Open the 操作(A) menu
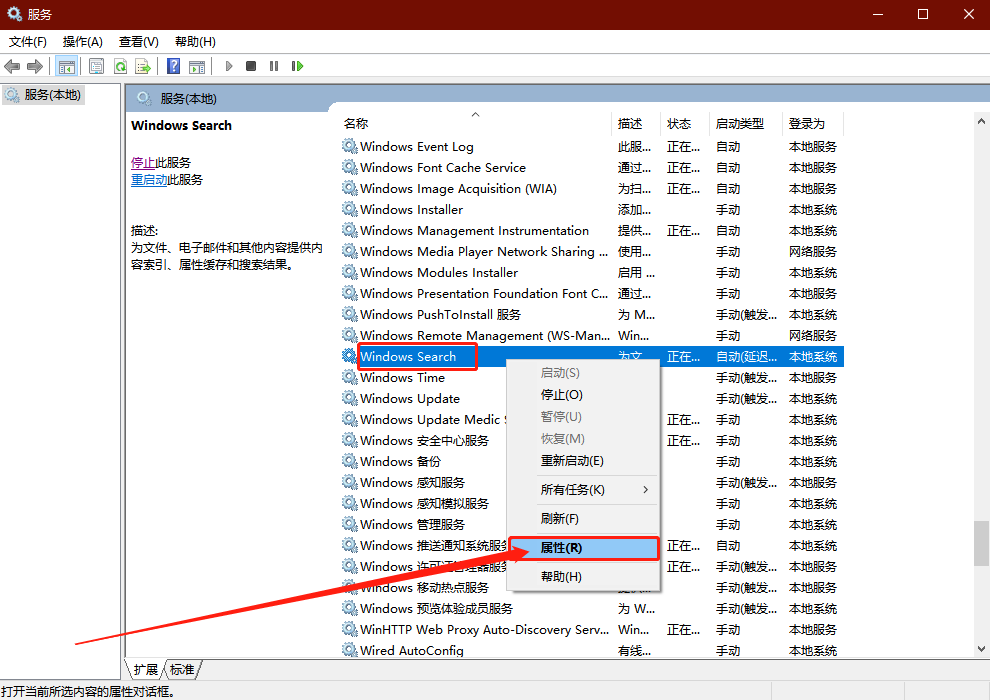The image size is (990, 700). (x=82, y=42)
